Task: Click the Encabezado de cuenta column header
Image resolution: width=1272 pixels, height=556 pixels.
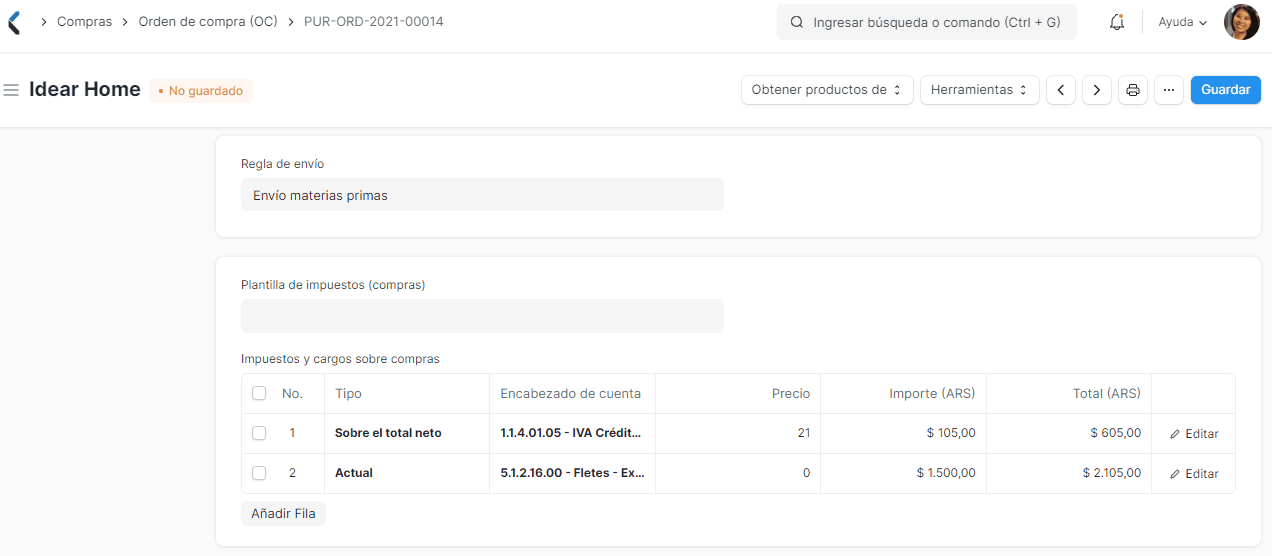Action: [x=573, y=394]
